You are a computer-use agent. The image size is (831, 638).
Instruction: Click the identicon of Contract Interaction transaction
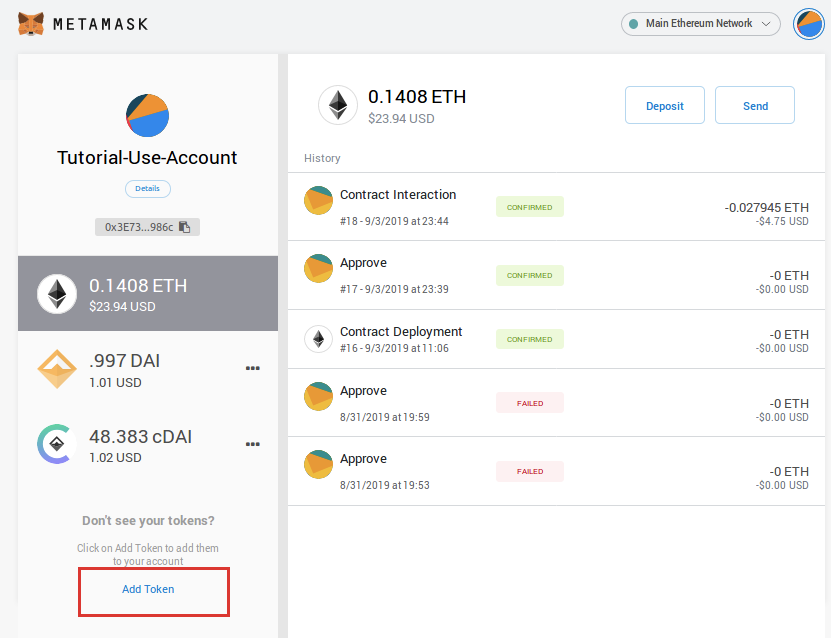[319, 200]
